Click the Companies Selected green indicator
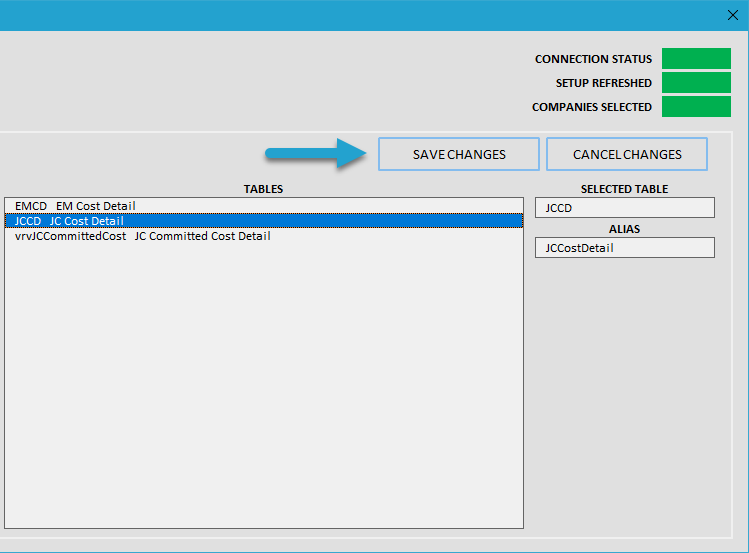The width and height of the screenshot is (749, 553). tap(696, 106)
